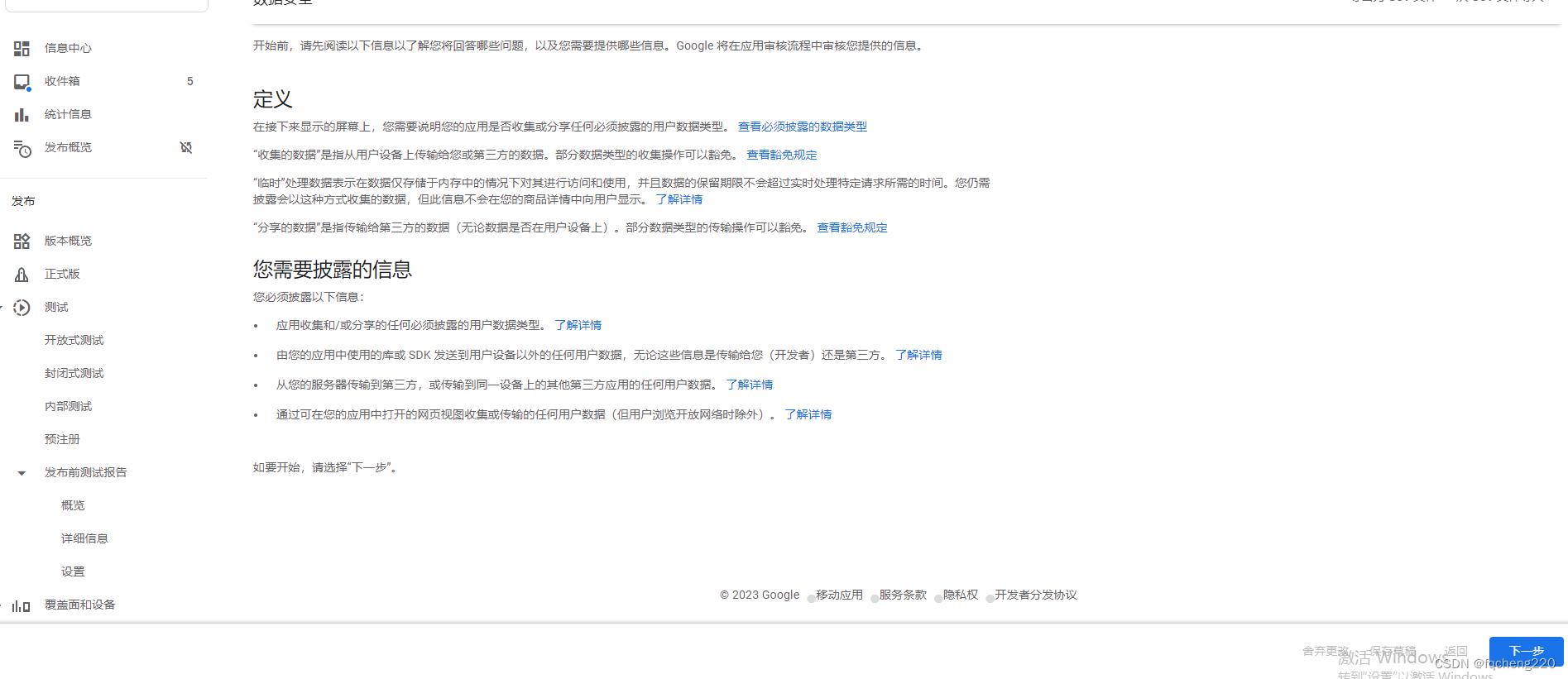This screenshot has width=1568, height=679.
Task: Open 概览 under 发布前测试报告
Action: tap(73, 505)
